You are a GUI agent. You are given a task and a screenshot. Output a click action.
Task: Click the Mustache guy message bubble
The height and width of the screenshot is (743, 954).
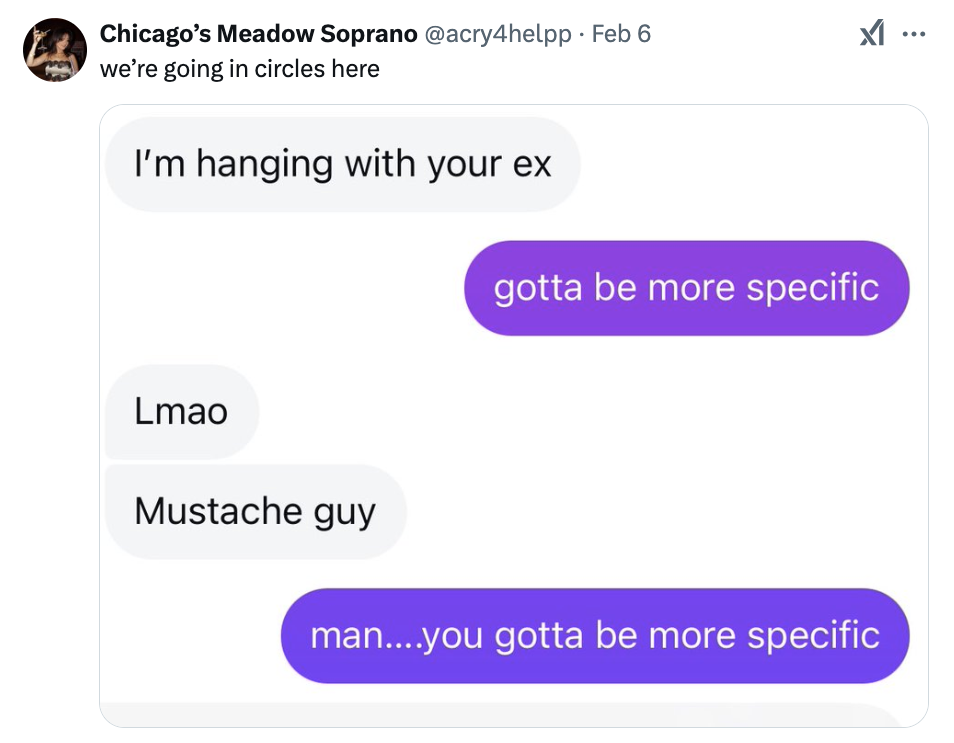255,511
